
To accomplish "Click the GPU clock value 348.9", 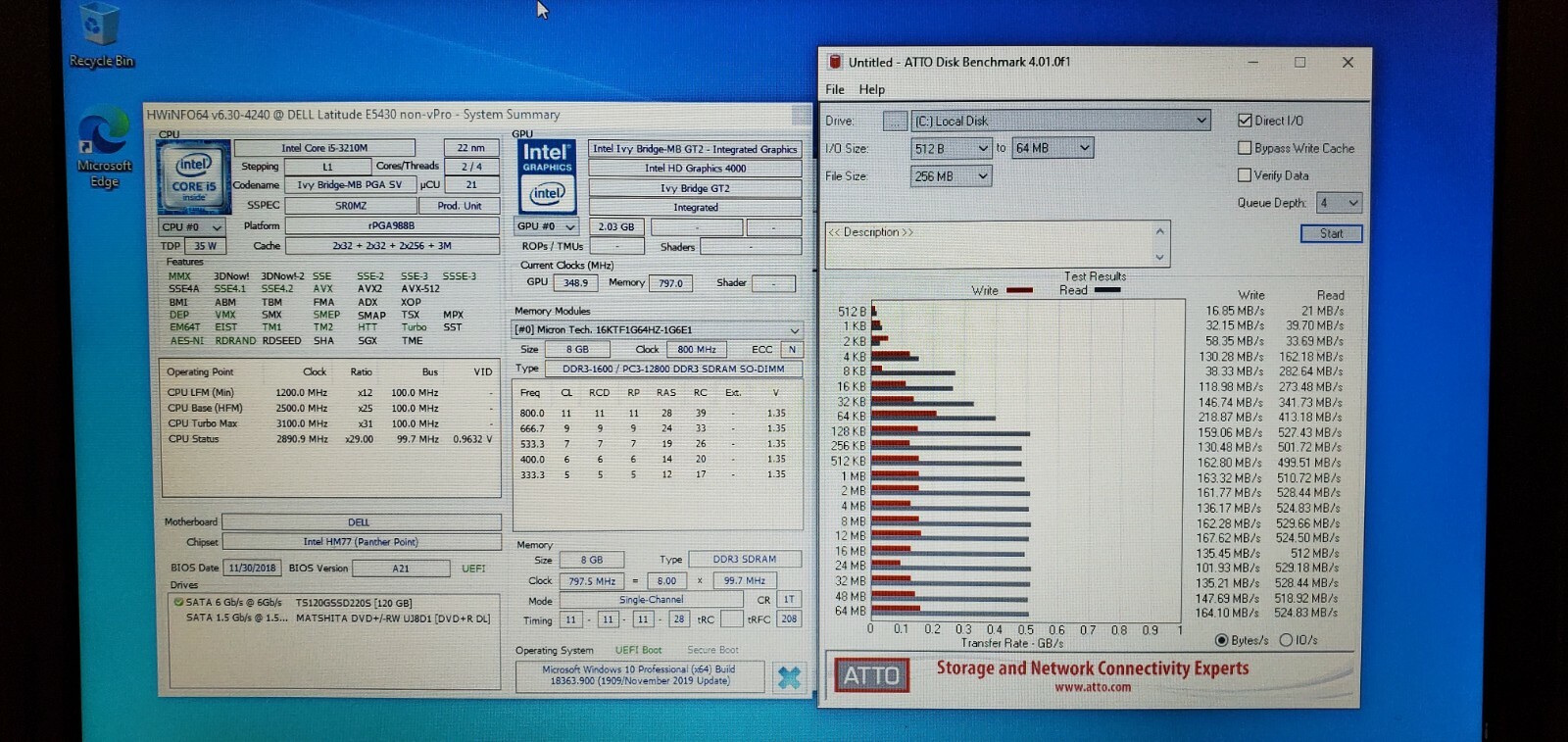I will click(x=576, y=283).
